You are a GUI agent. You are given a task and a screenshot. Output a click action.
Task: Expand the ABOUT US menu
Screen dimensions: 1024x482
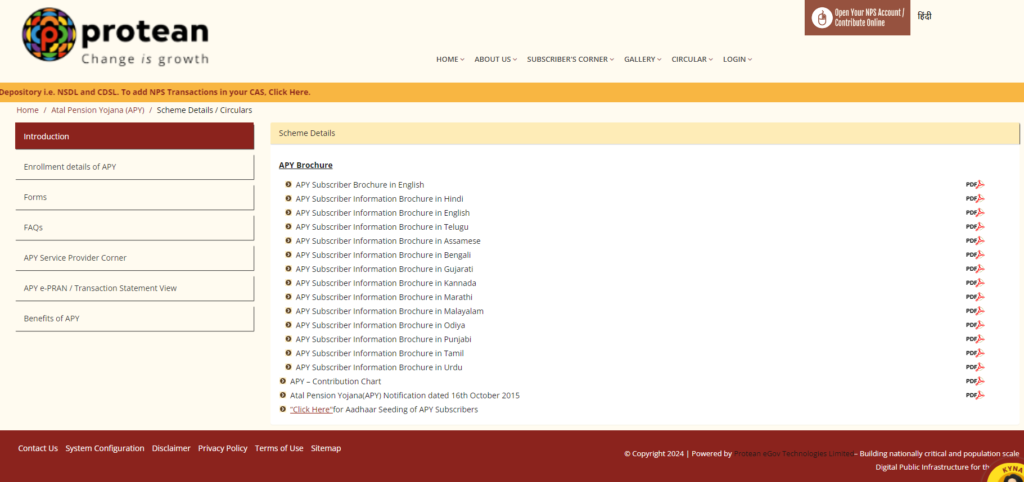coord(495,59)
